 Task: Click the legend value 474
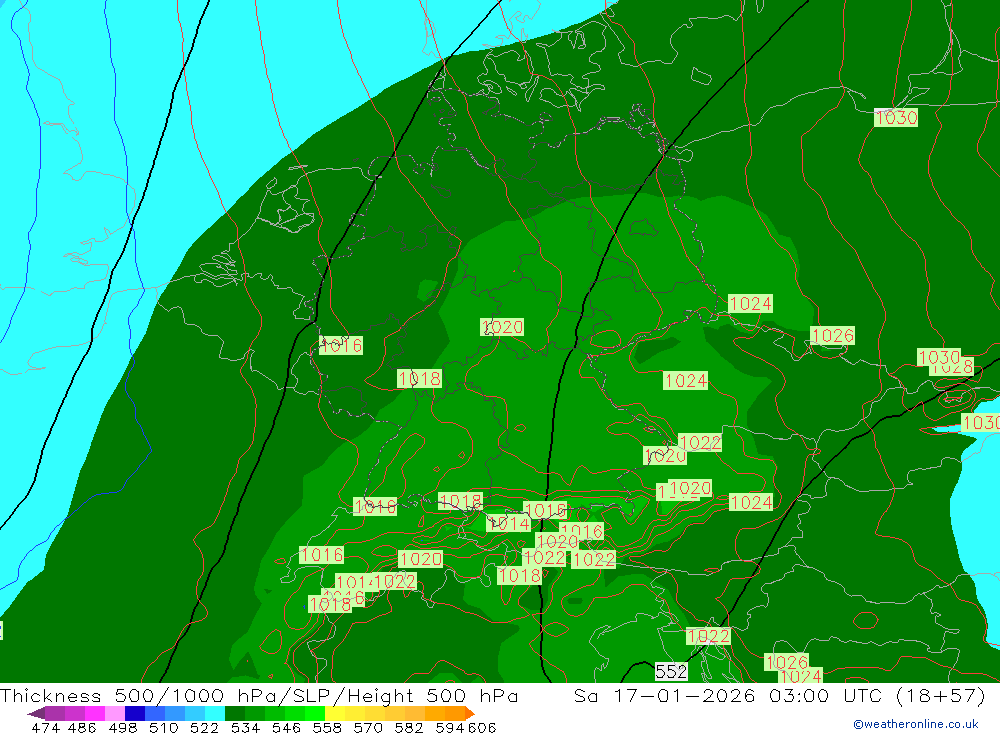[45, 727]
